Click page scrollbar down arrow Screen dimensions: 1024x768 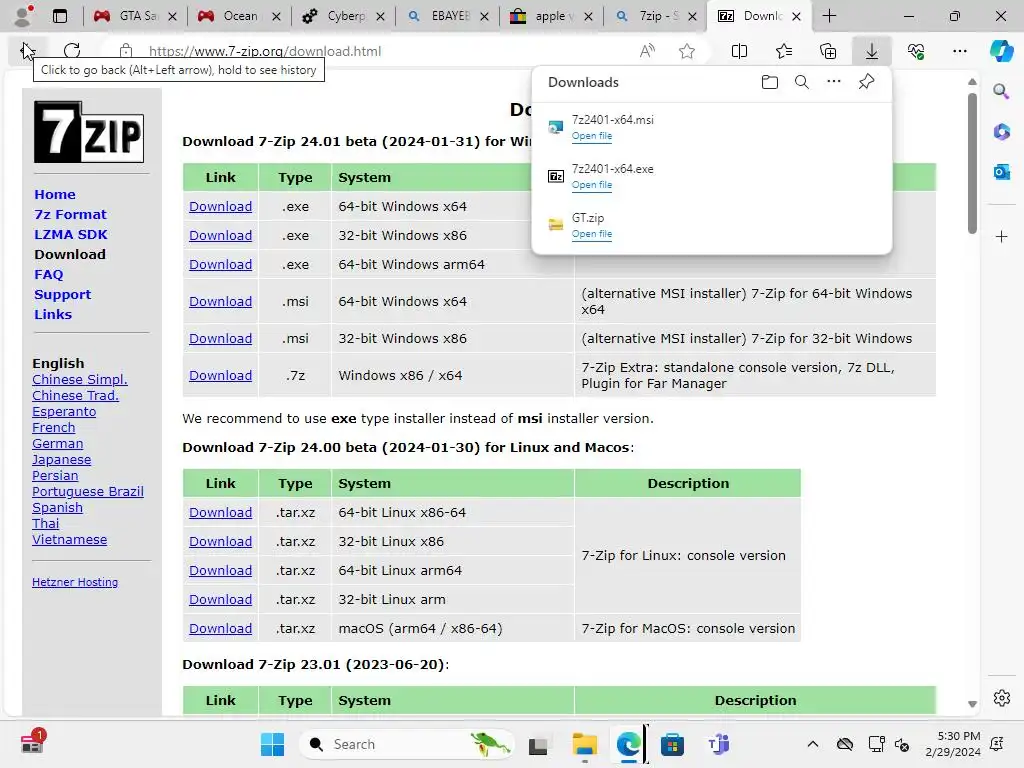[972, 704]
